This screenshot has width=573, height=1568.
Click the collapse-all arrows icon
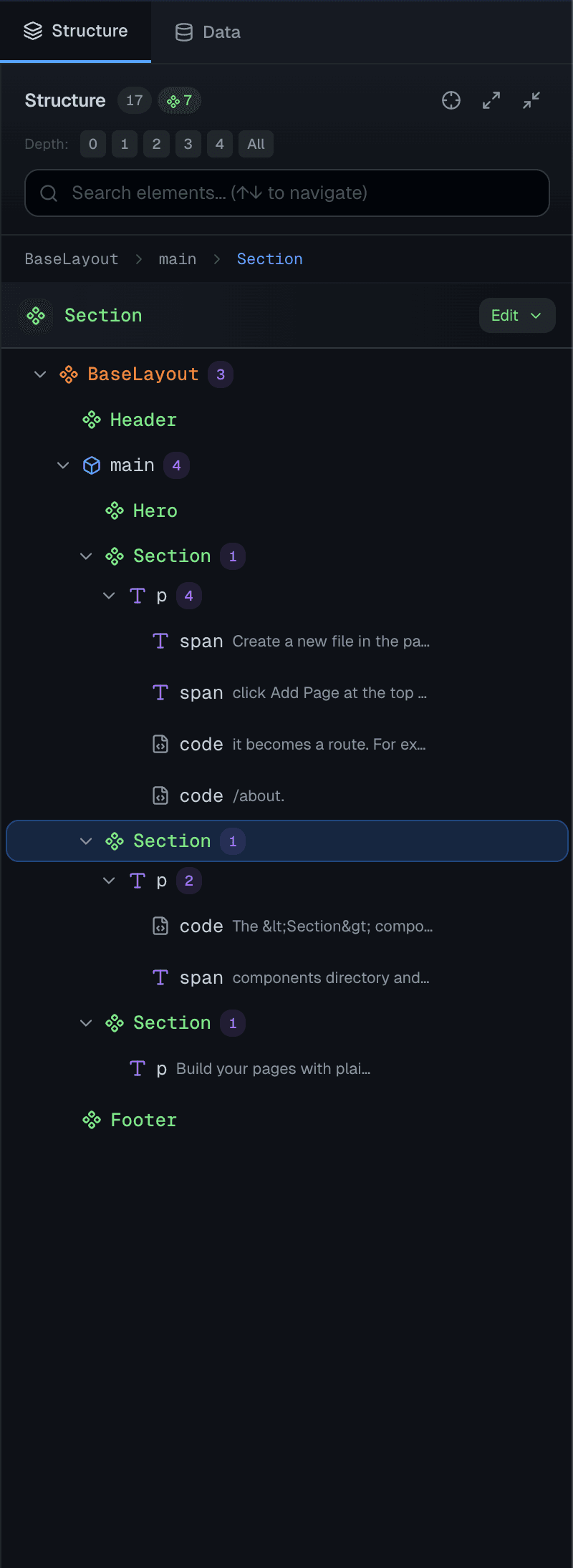[x=531, y=100]
